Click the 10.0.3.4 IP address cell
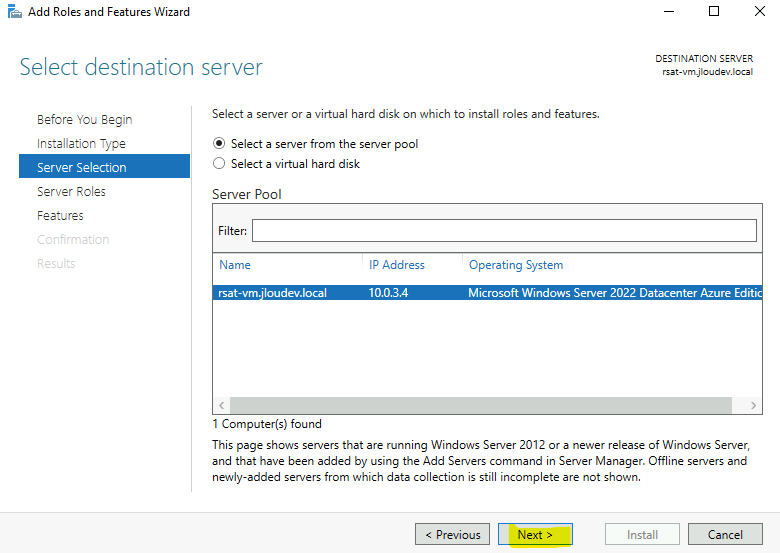Screen dimensions: 780x553 coord(388,293)
